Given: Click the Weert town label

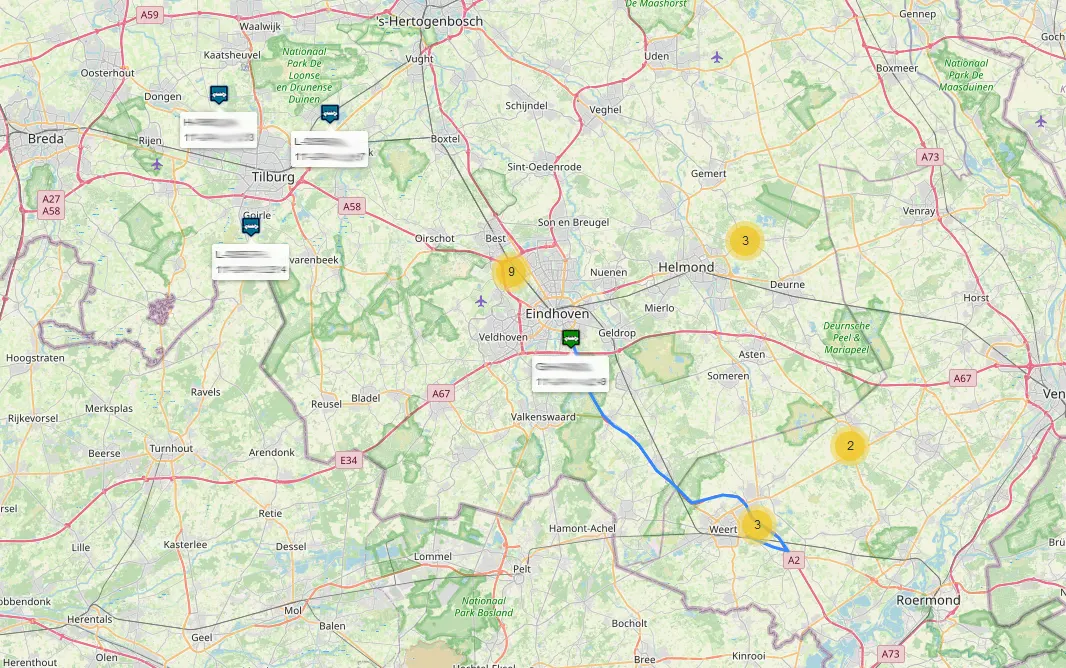Looking at the screenshot, I should [x=723, y=529].
